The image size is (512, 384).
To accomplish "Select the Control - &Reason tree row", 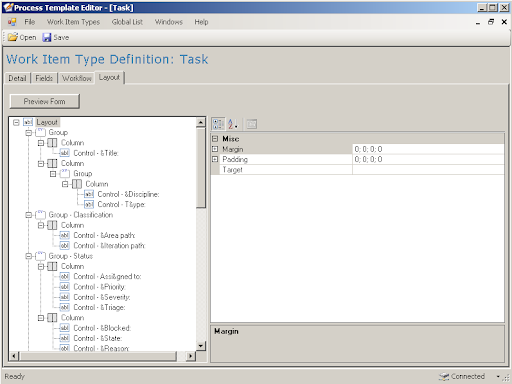I will 101,348.
